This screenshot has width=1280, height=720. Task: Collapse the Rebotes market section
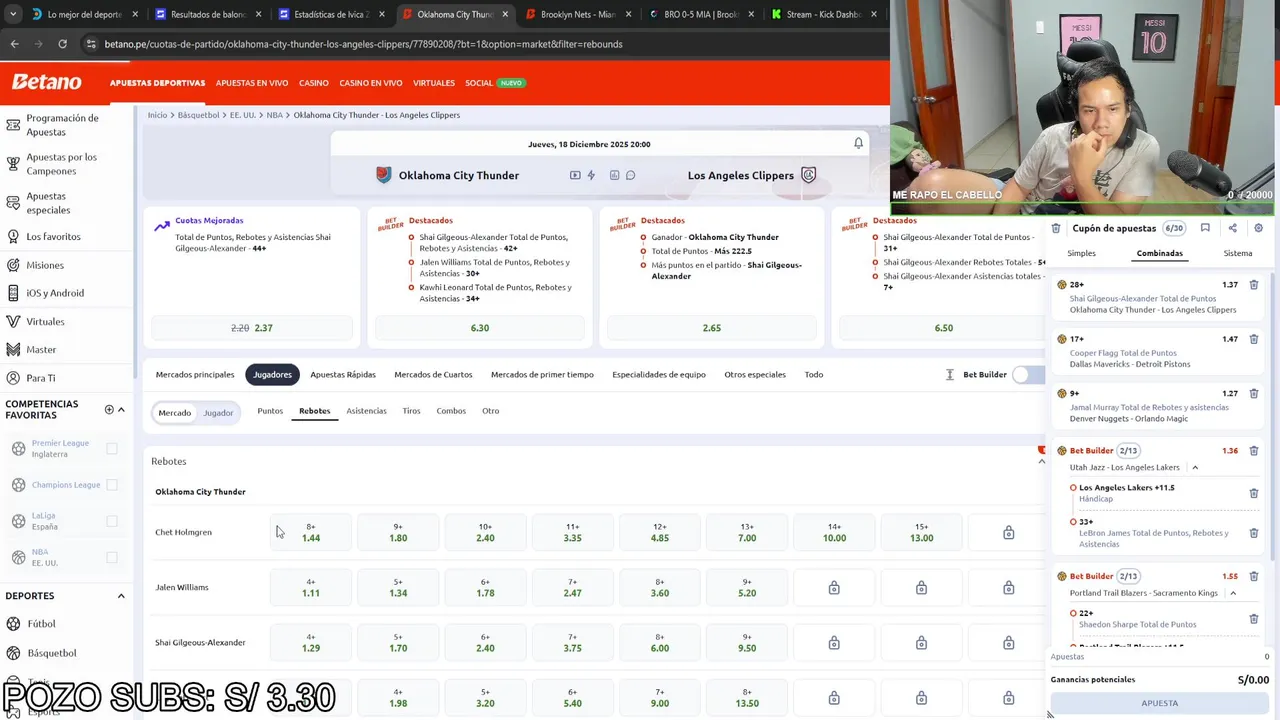click(1041, 461)
